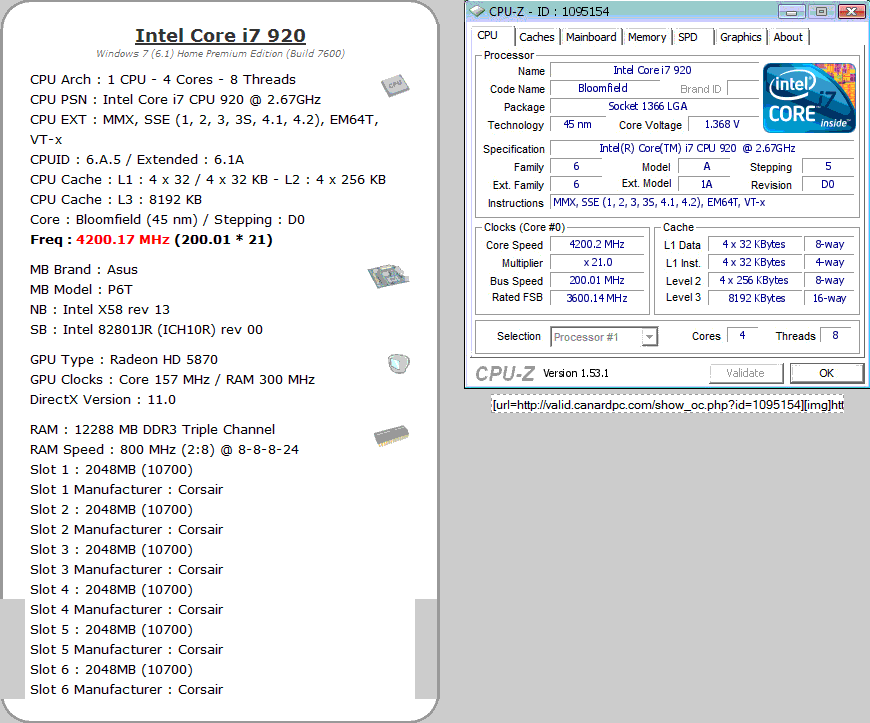Click the L1 Inst. 4-way value
Viewport: 870px width, 723px height.
coord(829,262)
